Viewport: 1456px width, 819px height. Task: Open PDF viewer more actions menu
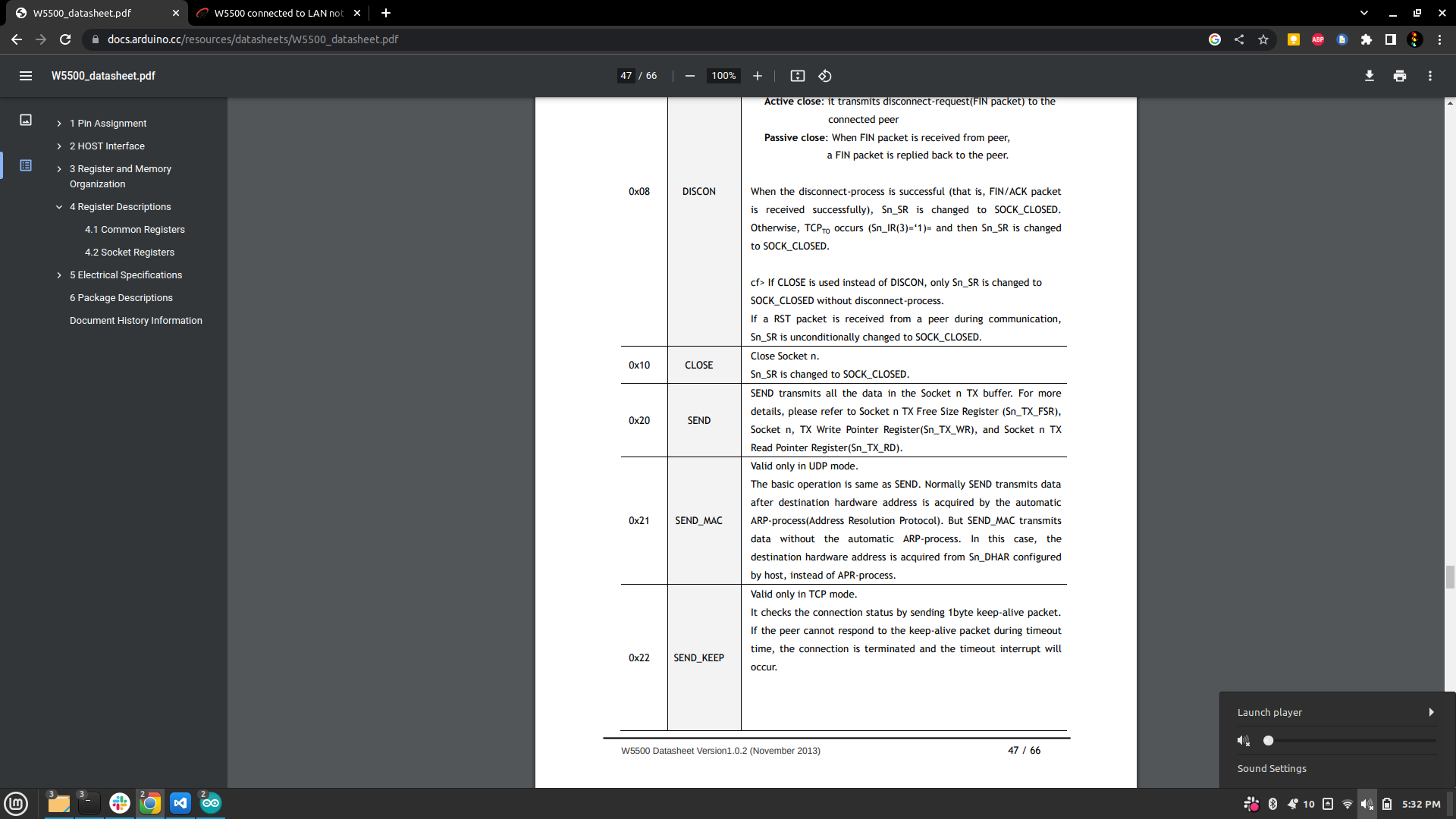[x=1430, y=76]
